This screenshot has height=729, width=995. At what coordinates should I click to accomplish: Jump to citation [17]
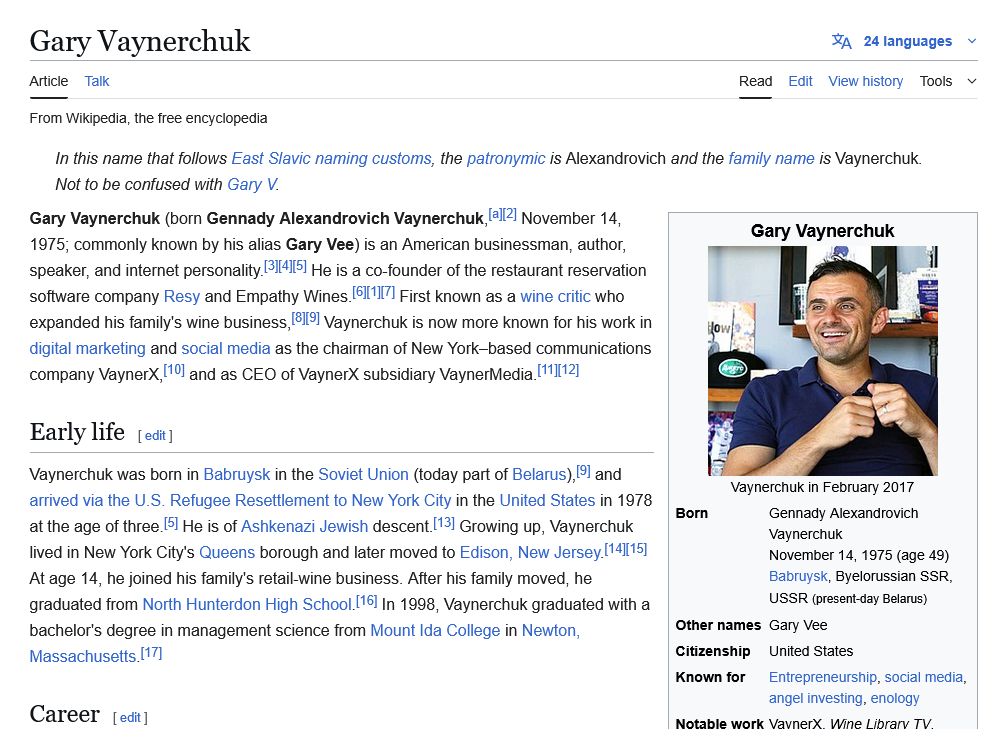[x=151, y=652]
